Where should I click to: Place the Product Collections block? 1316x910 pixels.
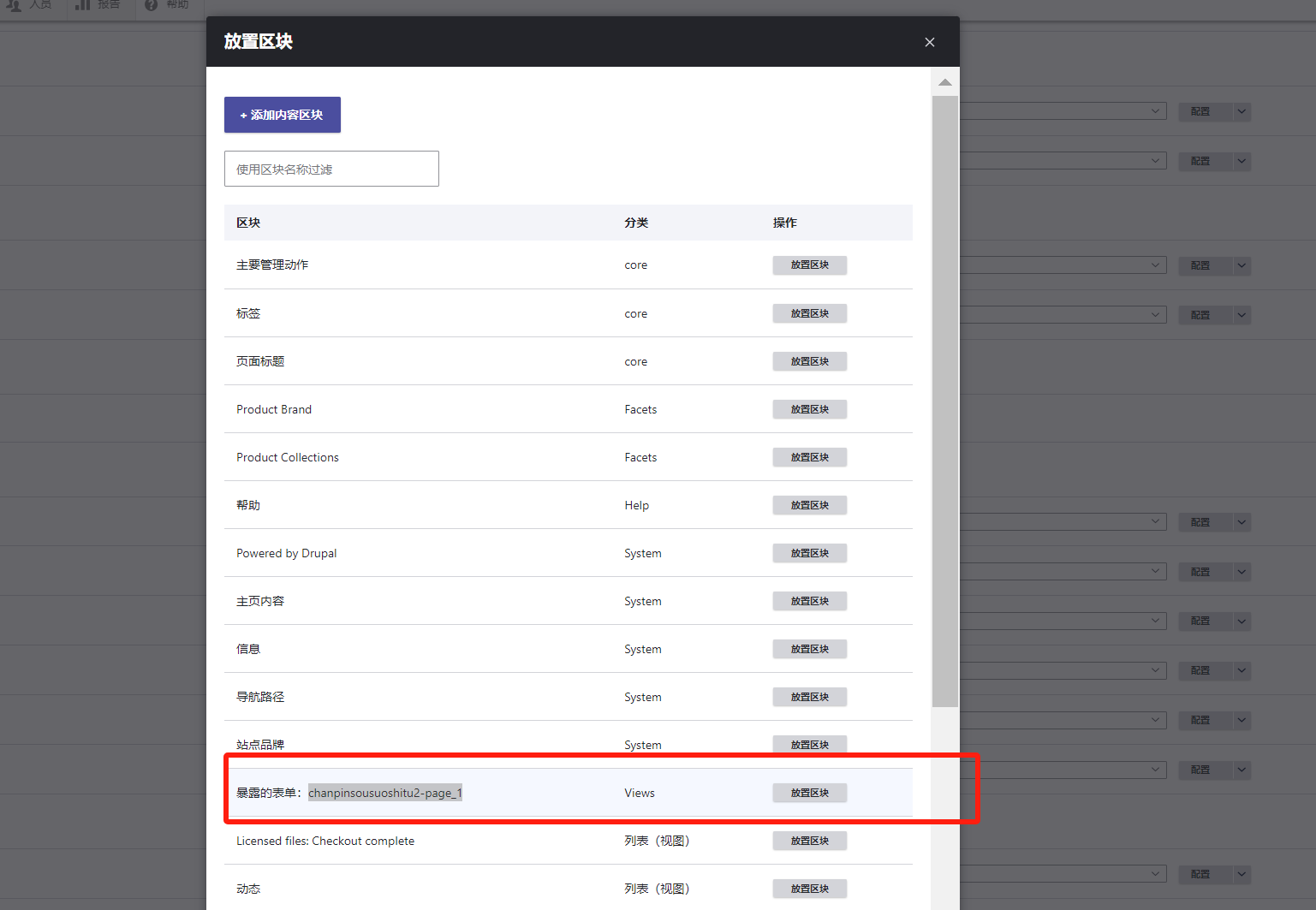pyautogui.click(x=810, y=457)
